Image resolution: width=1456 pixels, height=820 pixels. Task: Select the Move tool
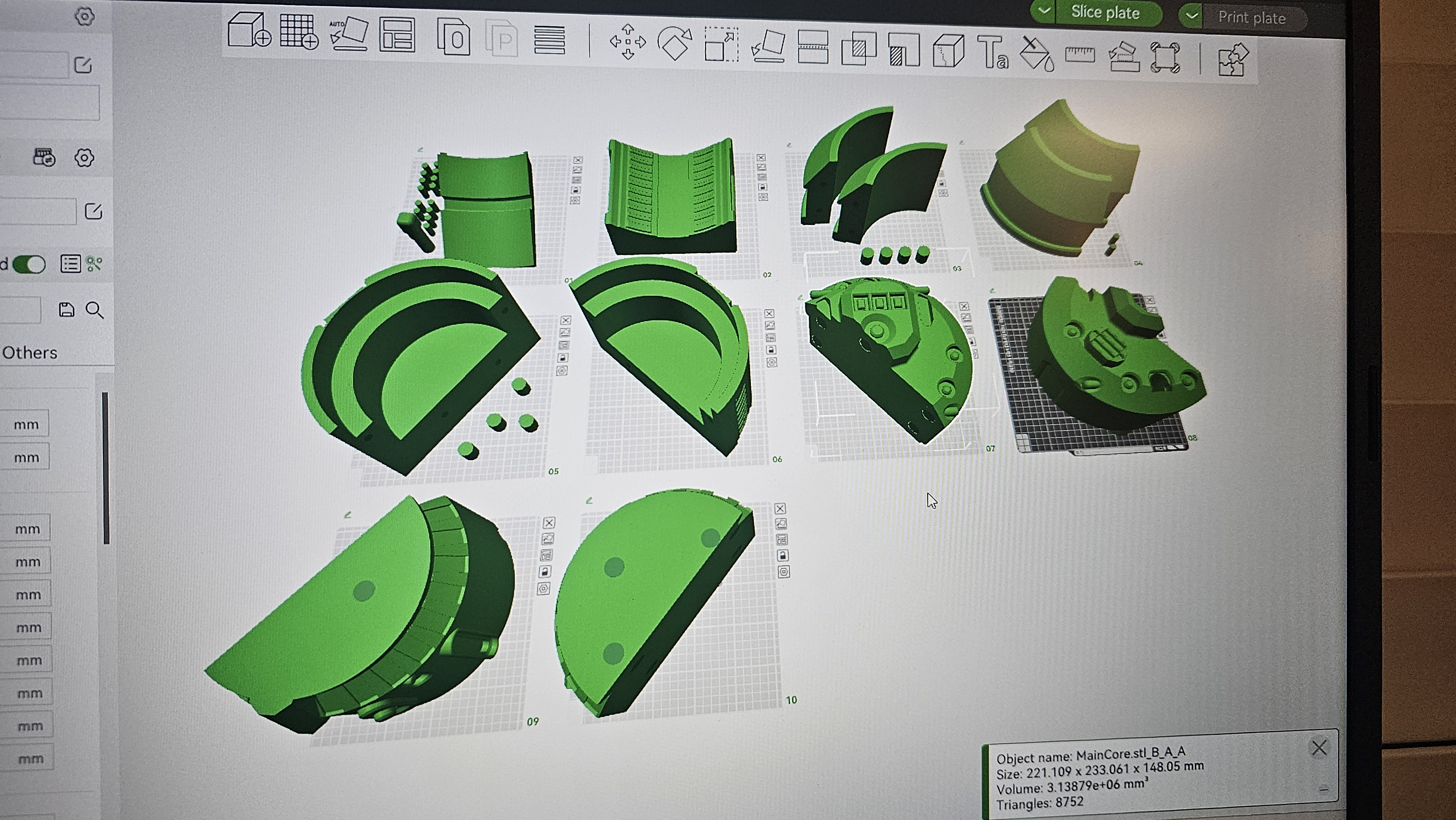coord(628,42)
